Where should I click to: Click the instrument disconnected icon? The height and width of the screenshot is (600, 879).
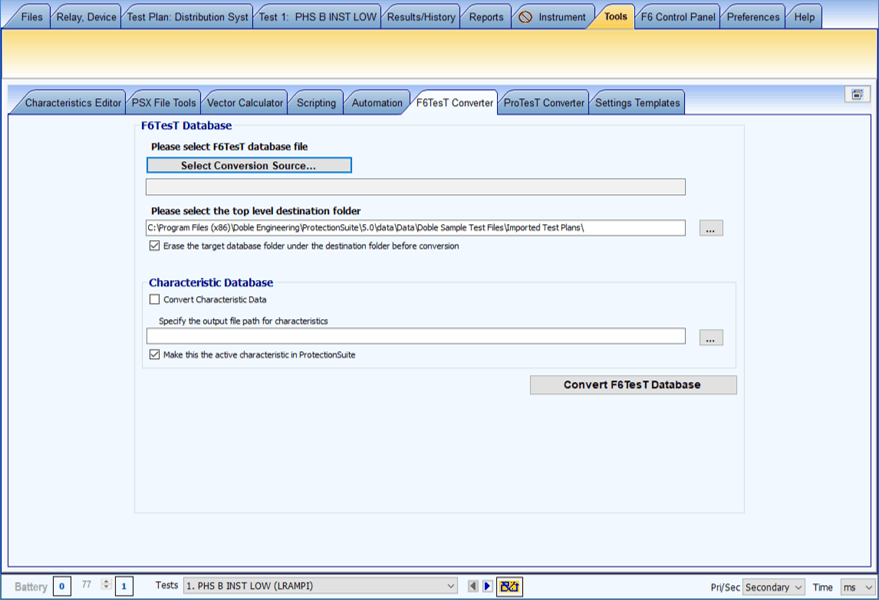pos(525,17)
